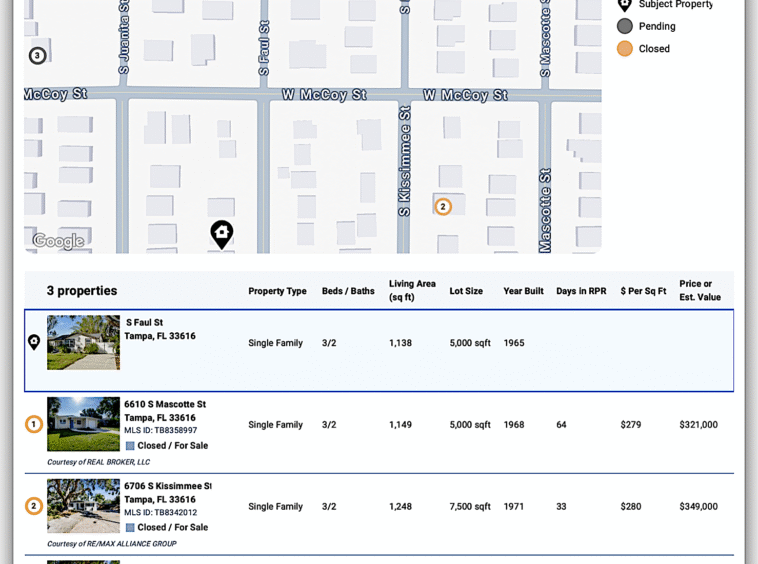Click the gray Pending legend circle
The height and width of the screenshot is (564, 758).
625,26
